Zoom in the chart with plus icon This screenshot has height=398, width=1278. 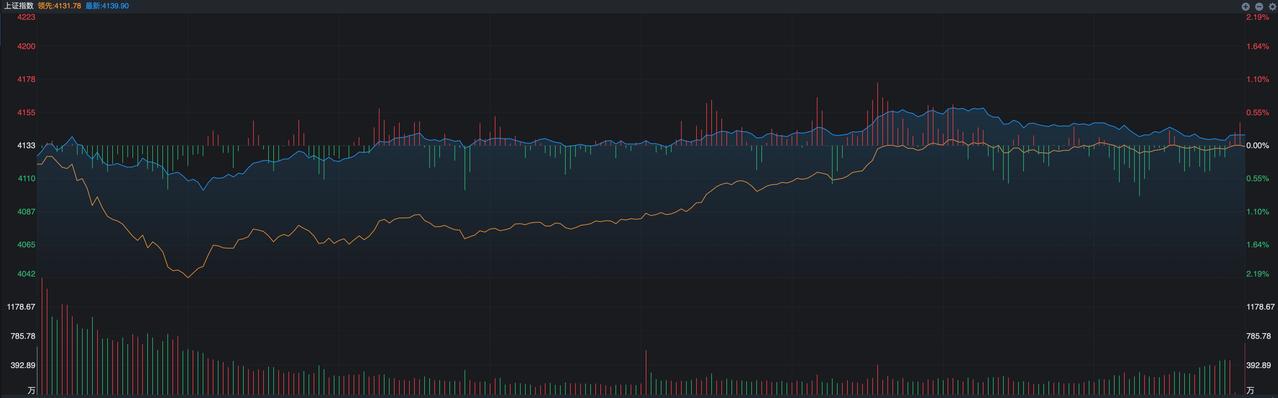coord(1246,6)
